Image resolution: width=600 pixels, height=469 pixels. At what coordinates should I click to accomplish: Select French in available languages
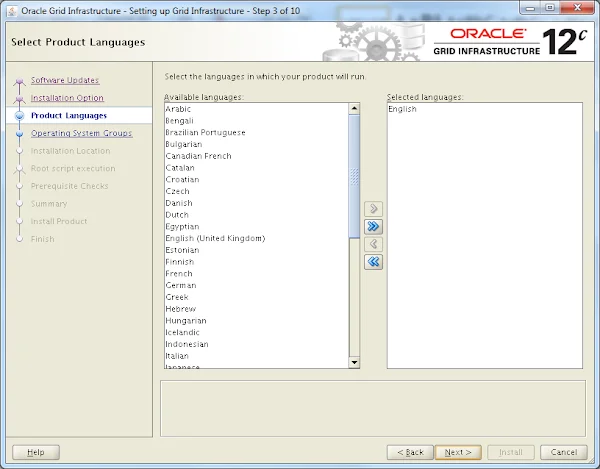[256, 274]
